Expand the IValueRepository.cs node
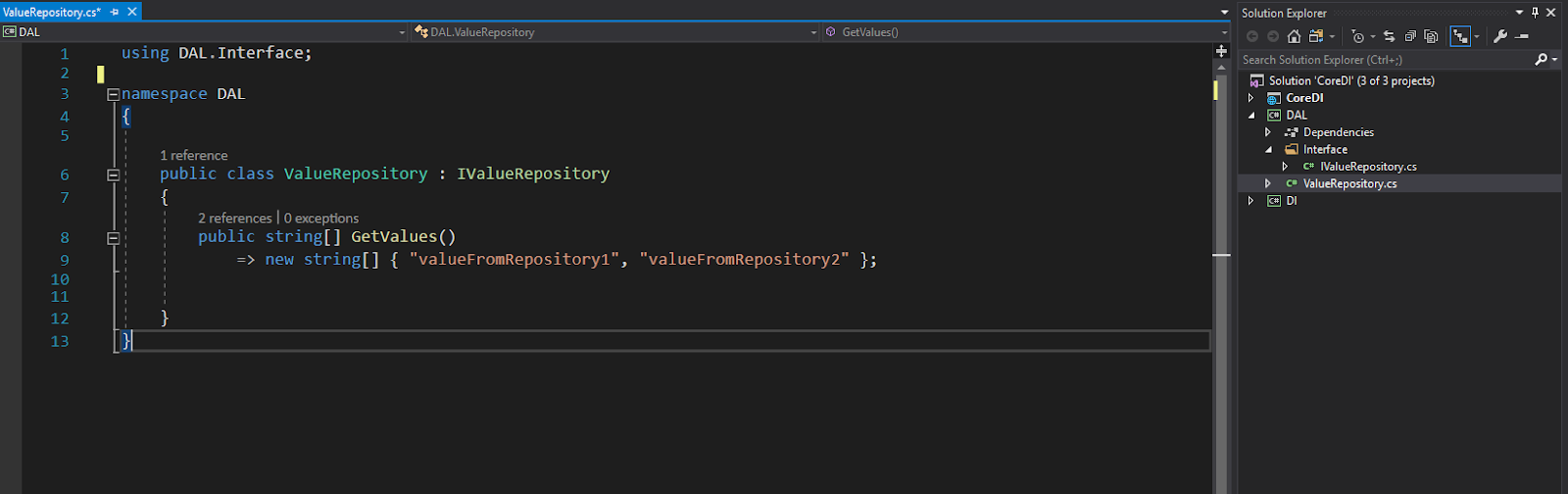 pyautogui.click(x=1286, y=167)
